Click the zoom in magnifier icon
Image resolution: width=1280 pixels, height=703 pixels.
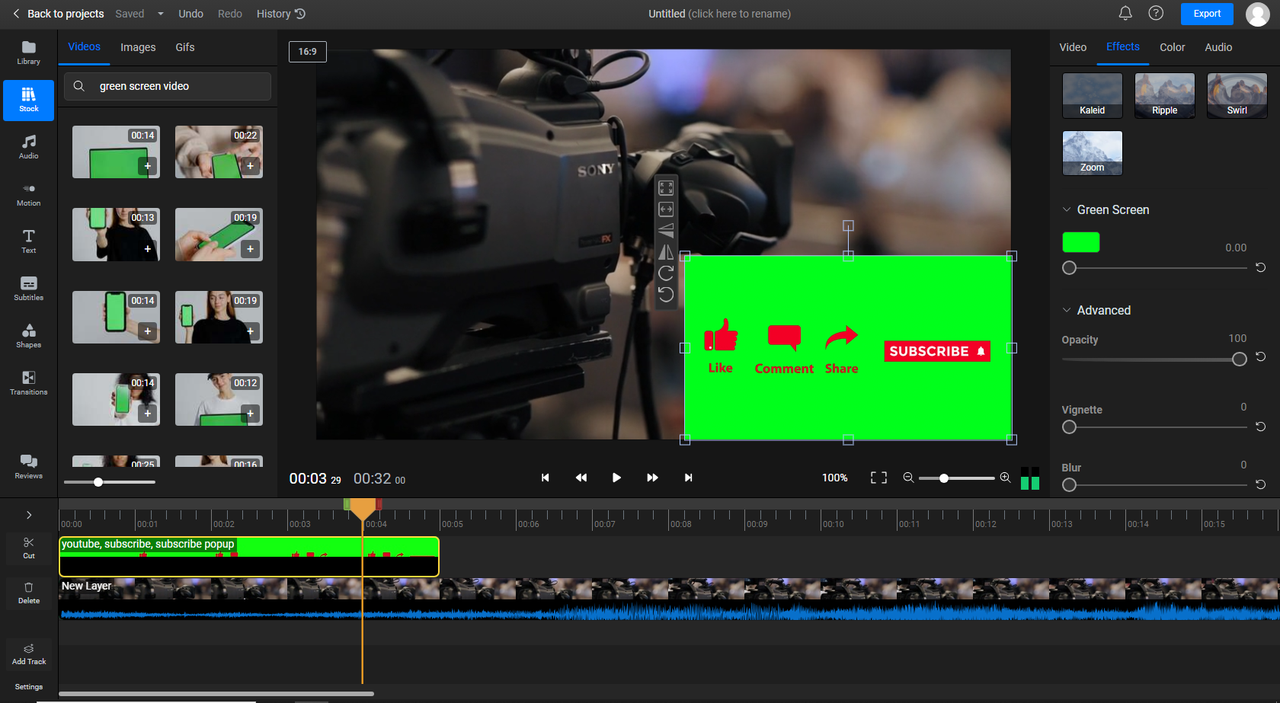tap(1005, 478)
